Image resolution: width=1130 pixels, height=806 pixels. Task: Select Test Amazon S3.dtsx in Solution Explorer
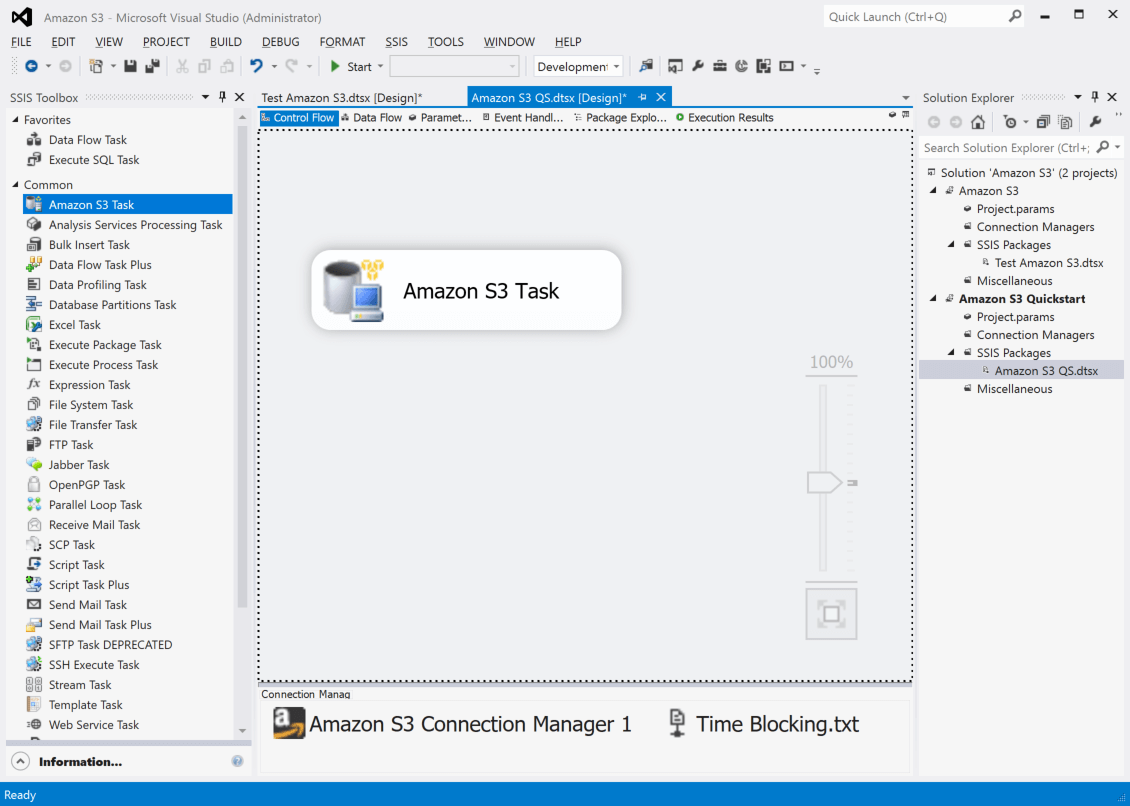tap(1049, 262)
